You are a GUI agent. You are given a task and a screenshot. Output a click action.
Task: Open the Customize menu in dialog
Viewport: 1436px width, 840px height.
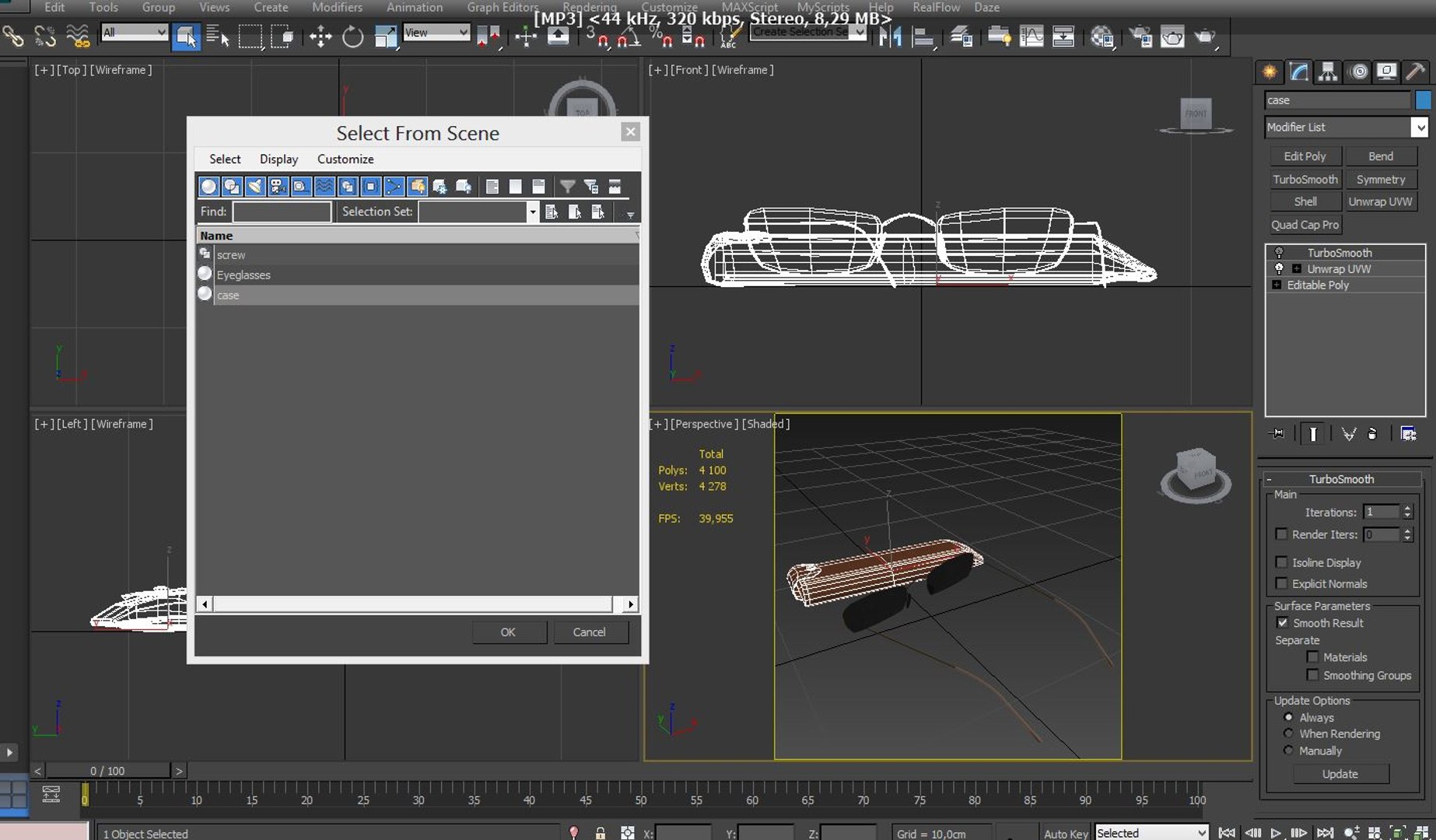pyautogui.click(x=345, y=159)
